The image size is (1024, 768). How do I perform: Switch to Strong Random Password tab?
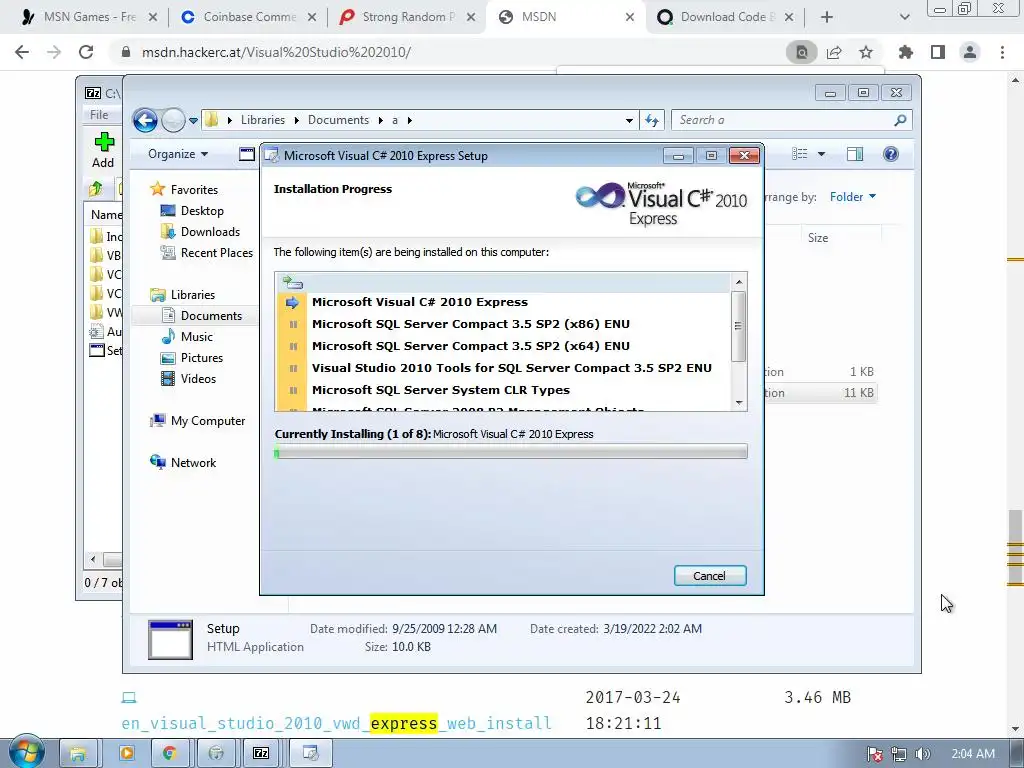click(x=408, y=17)
